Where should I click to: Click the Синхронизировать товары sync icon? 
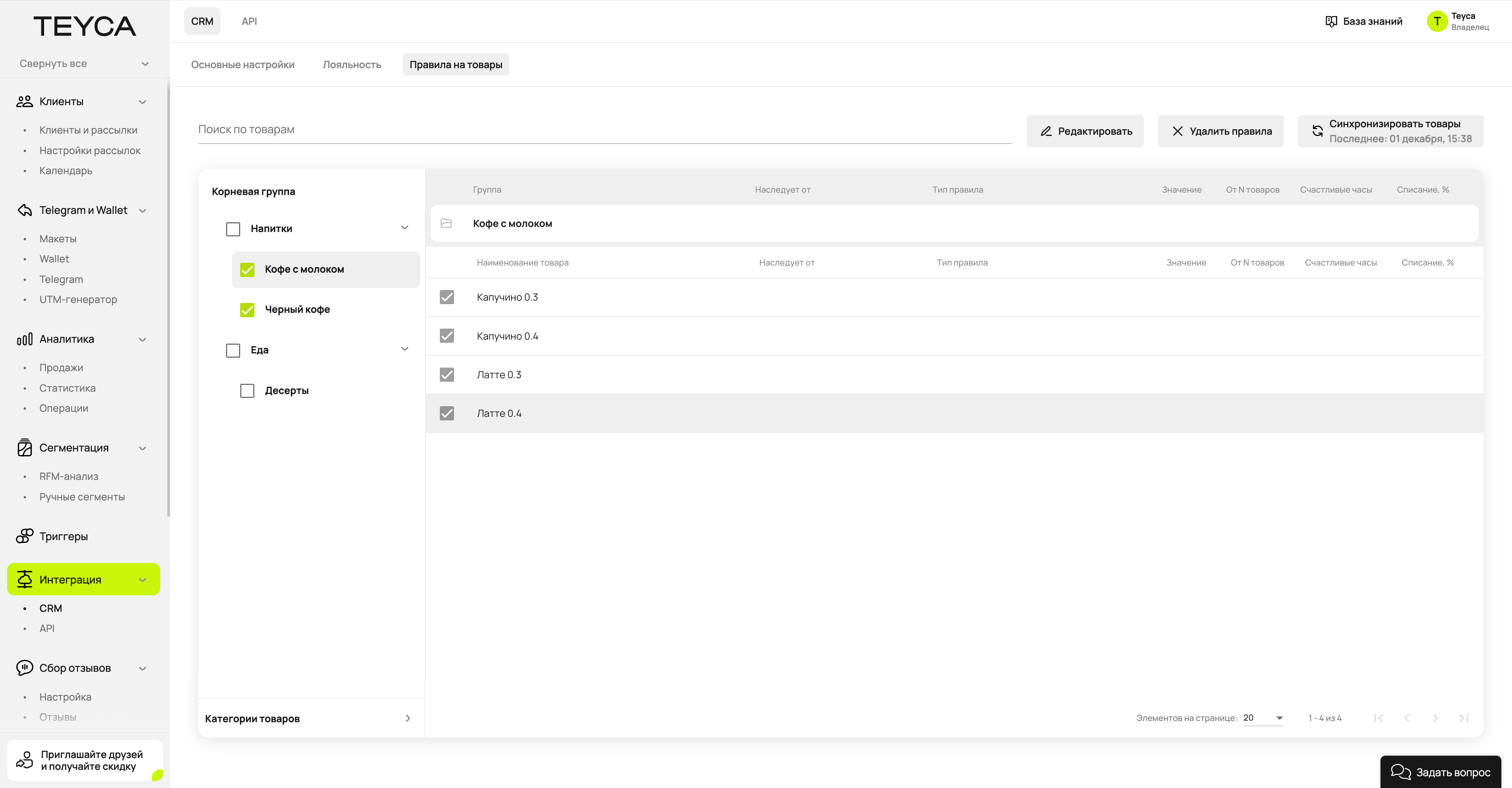1317,132
